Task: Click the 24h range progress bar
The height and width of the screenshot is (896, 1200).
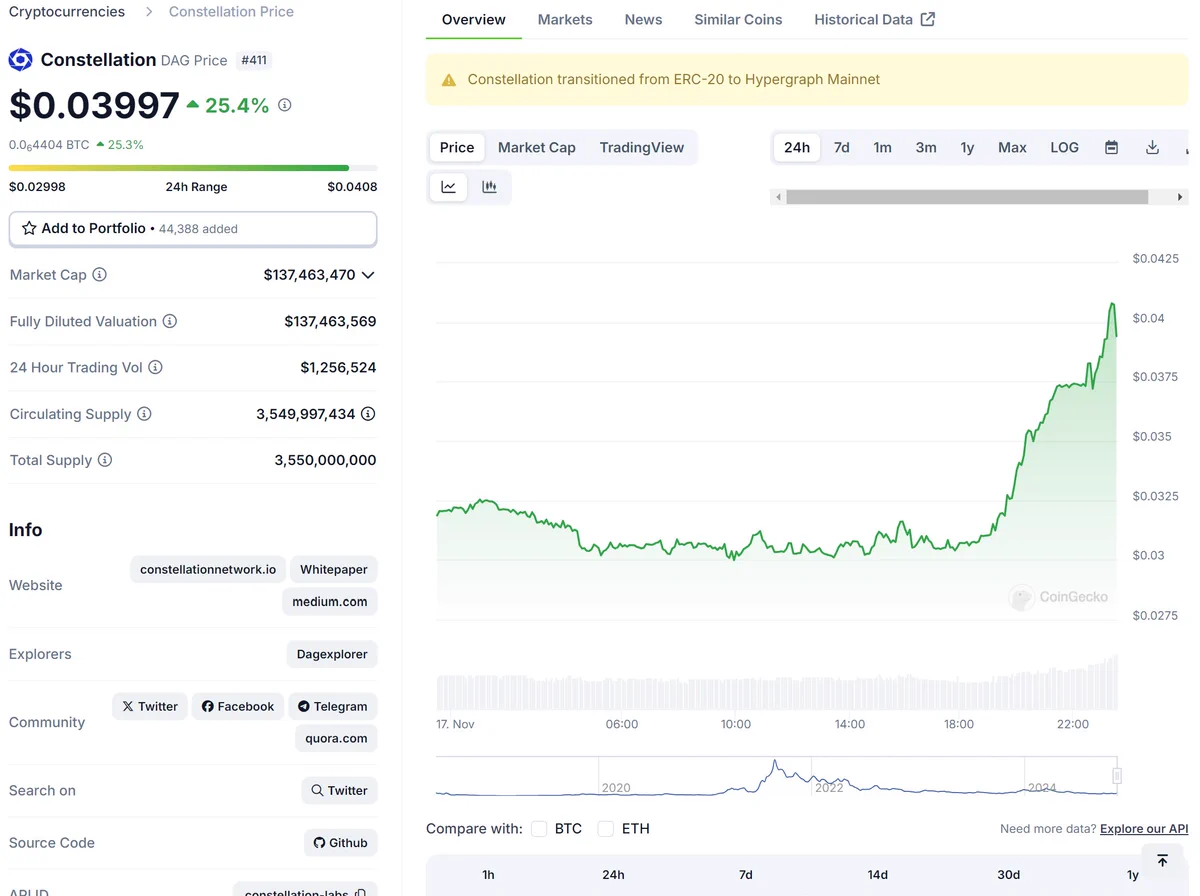Action: [193, 168]
